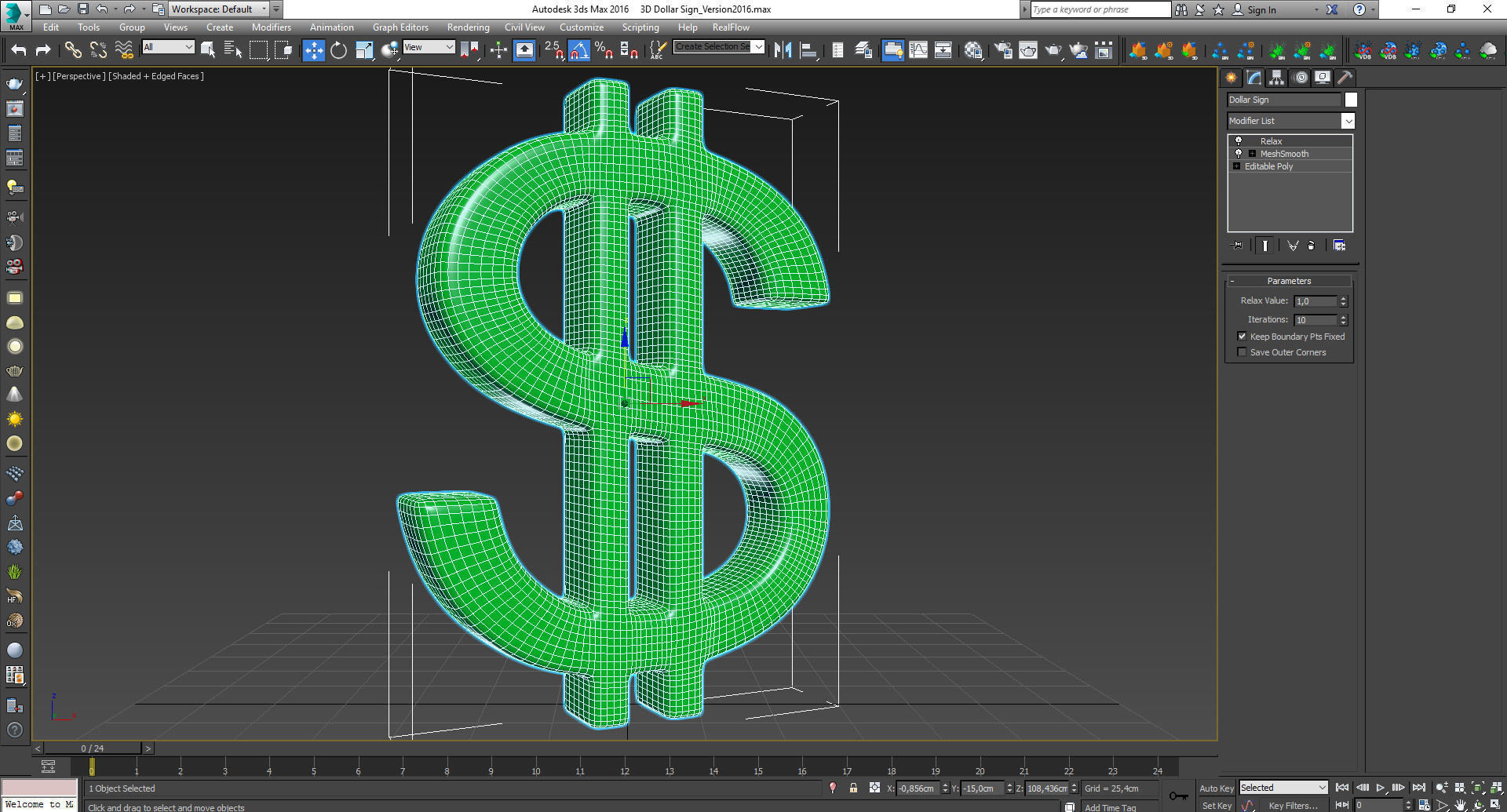Open the Rendering menu
1507x812 pixels.
pyautogui.click(x=468, y=27)
